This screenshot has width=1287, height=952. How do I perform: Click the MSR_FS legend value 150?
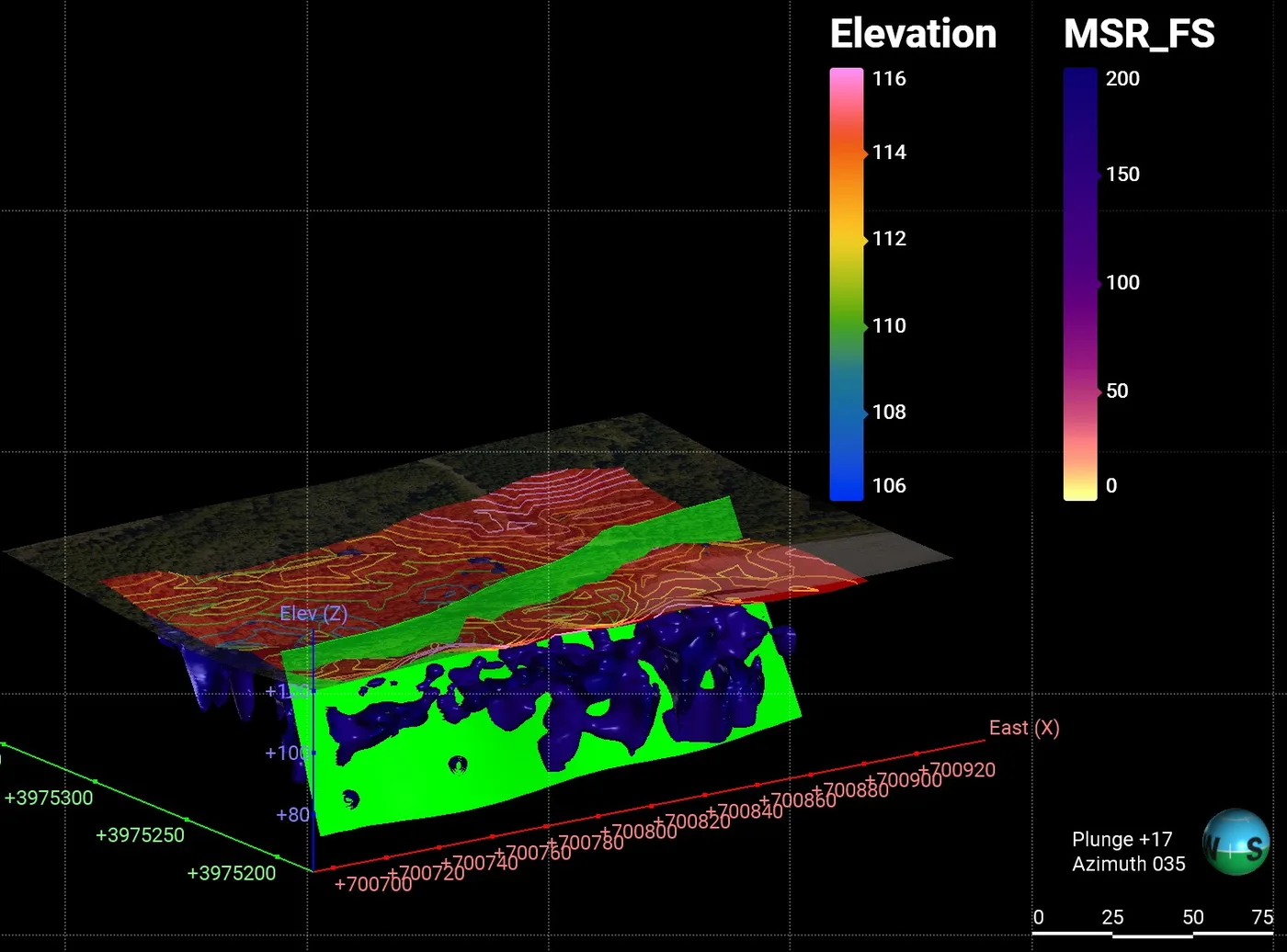(x=1122, y=175)
